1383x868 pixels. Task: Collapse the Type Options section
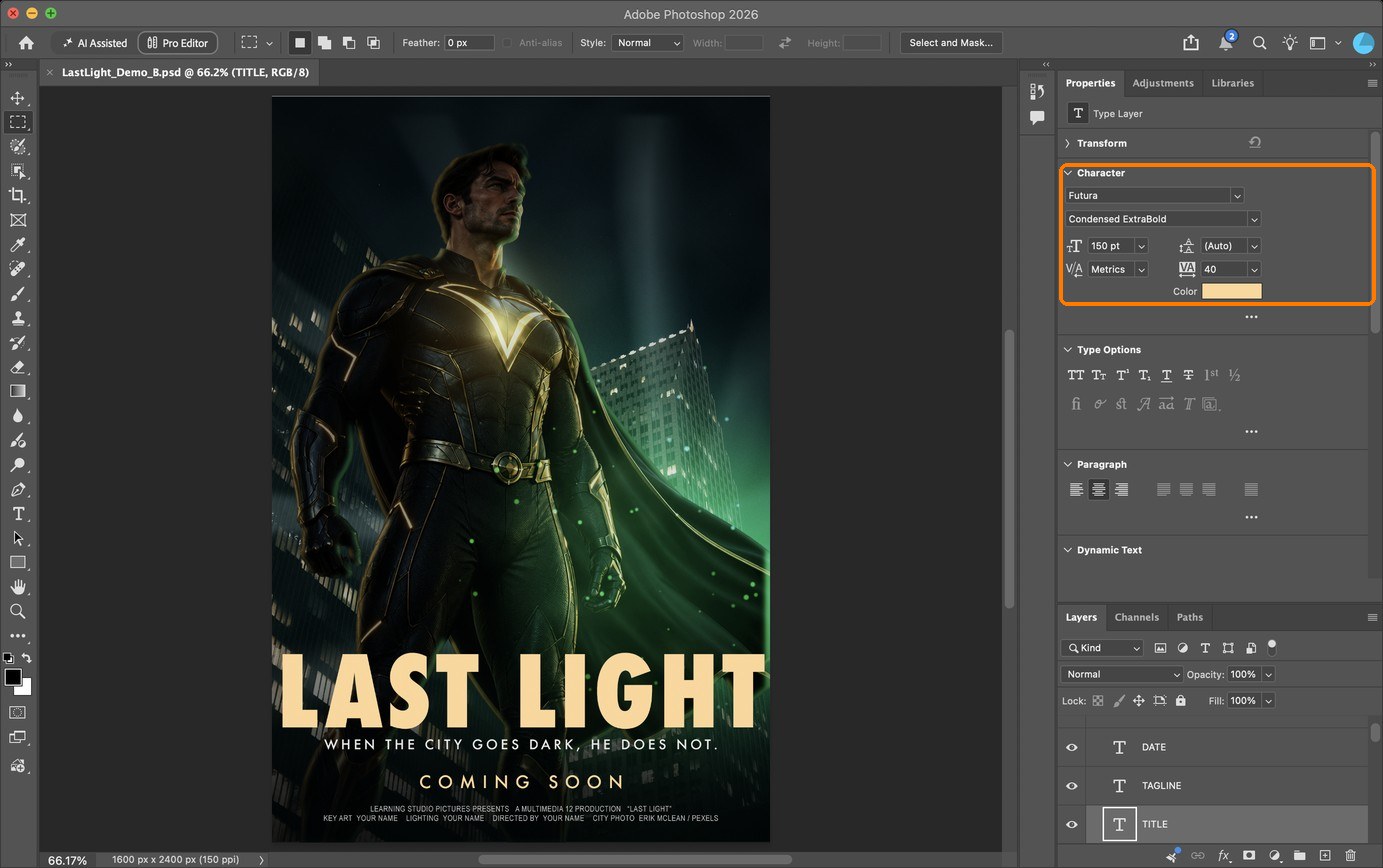[1068, 350]
